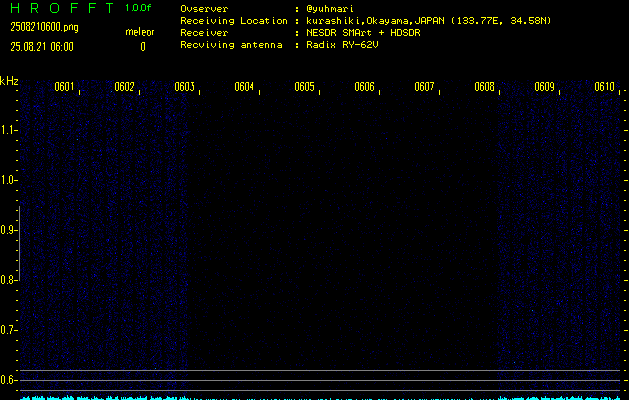
Task: Click the 0609 time marker
Action: point(544,87)
